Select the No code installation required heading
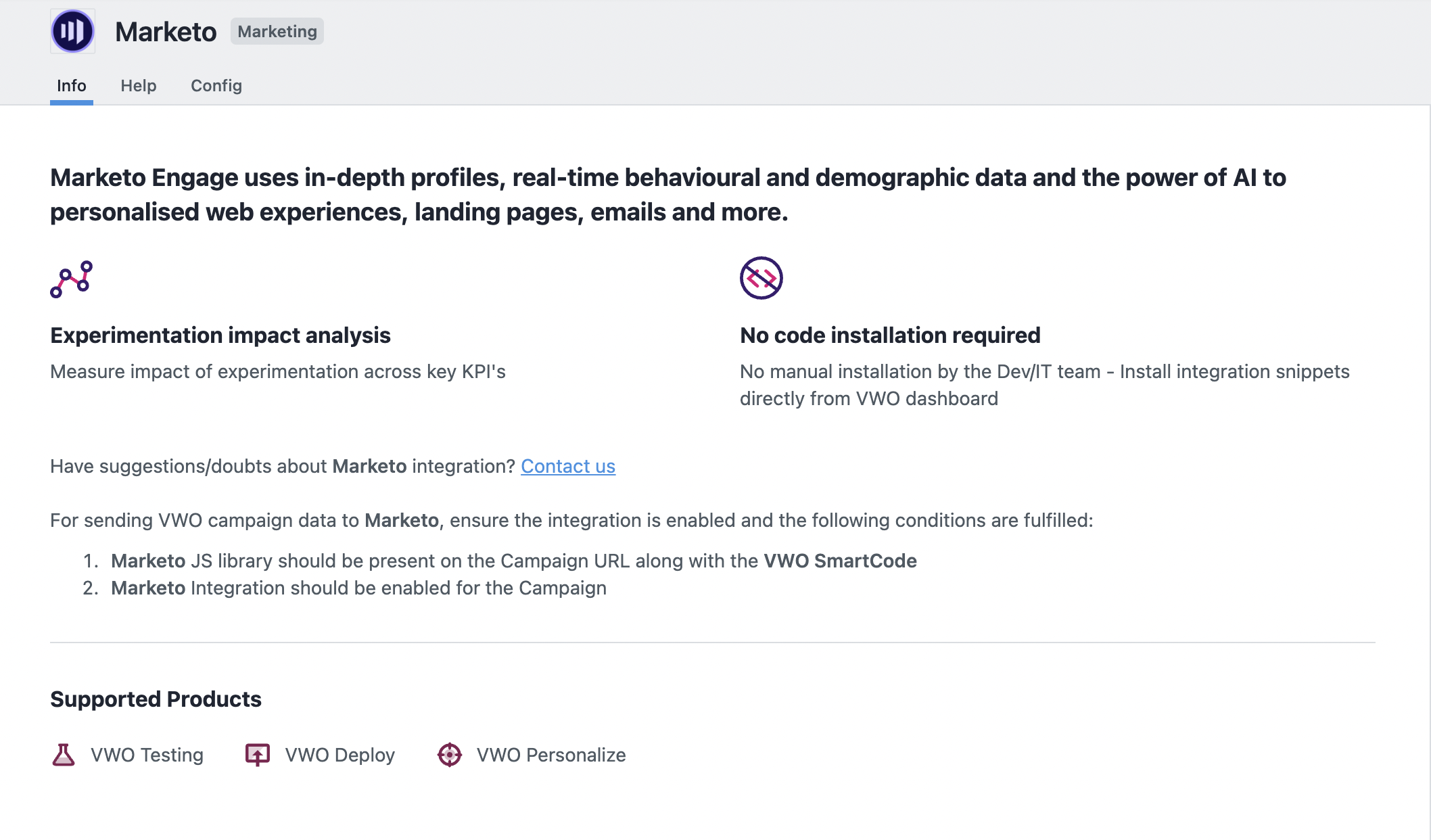This screenshot has width=1431, height=840. click(890, 335)
